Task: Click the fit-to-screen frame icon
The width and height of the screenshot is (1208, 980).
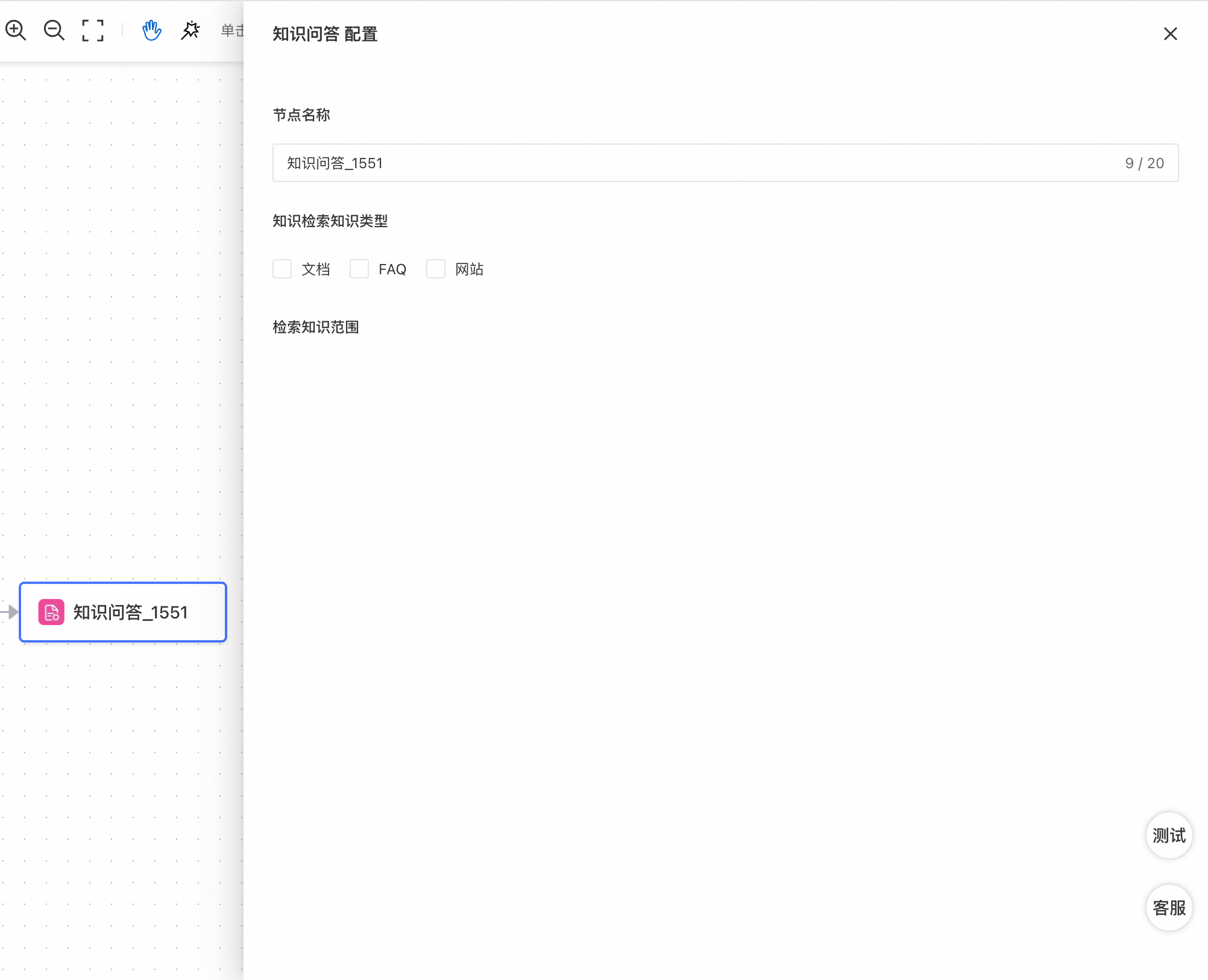Action: click(93, 30)
